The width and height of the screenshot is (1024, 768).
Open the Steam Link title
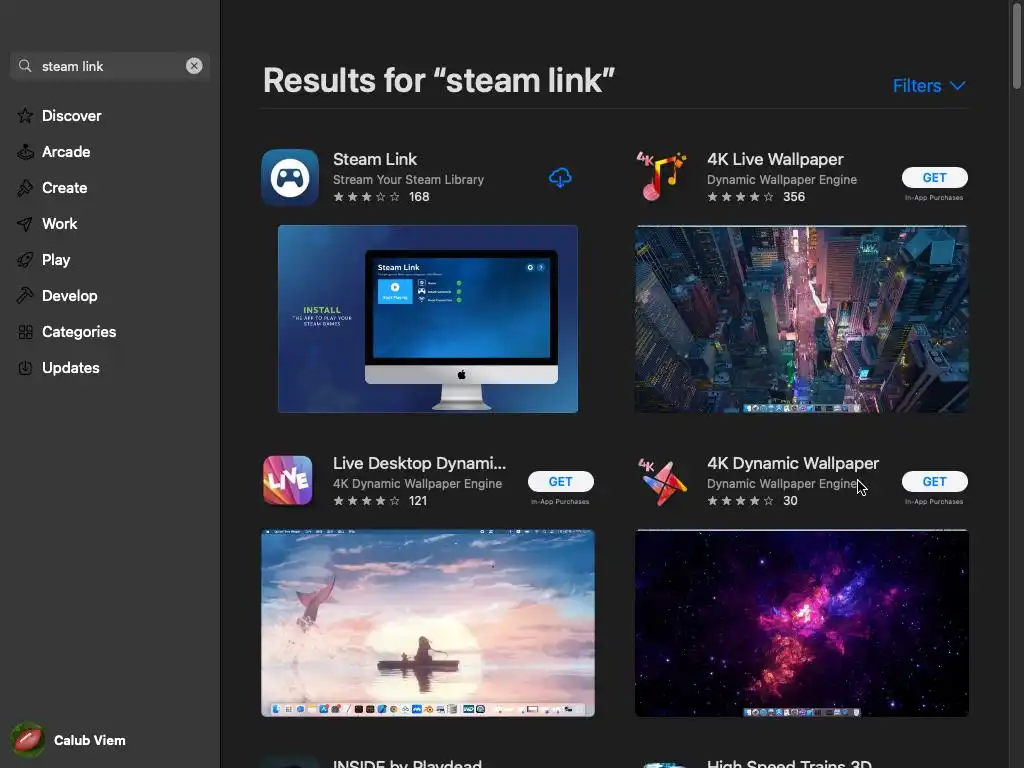click(375, 159)
